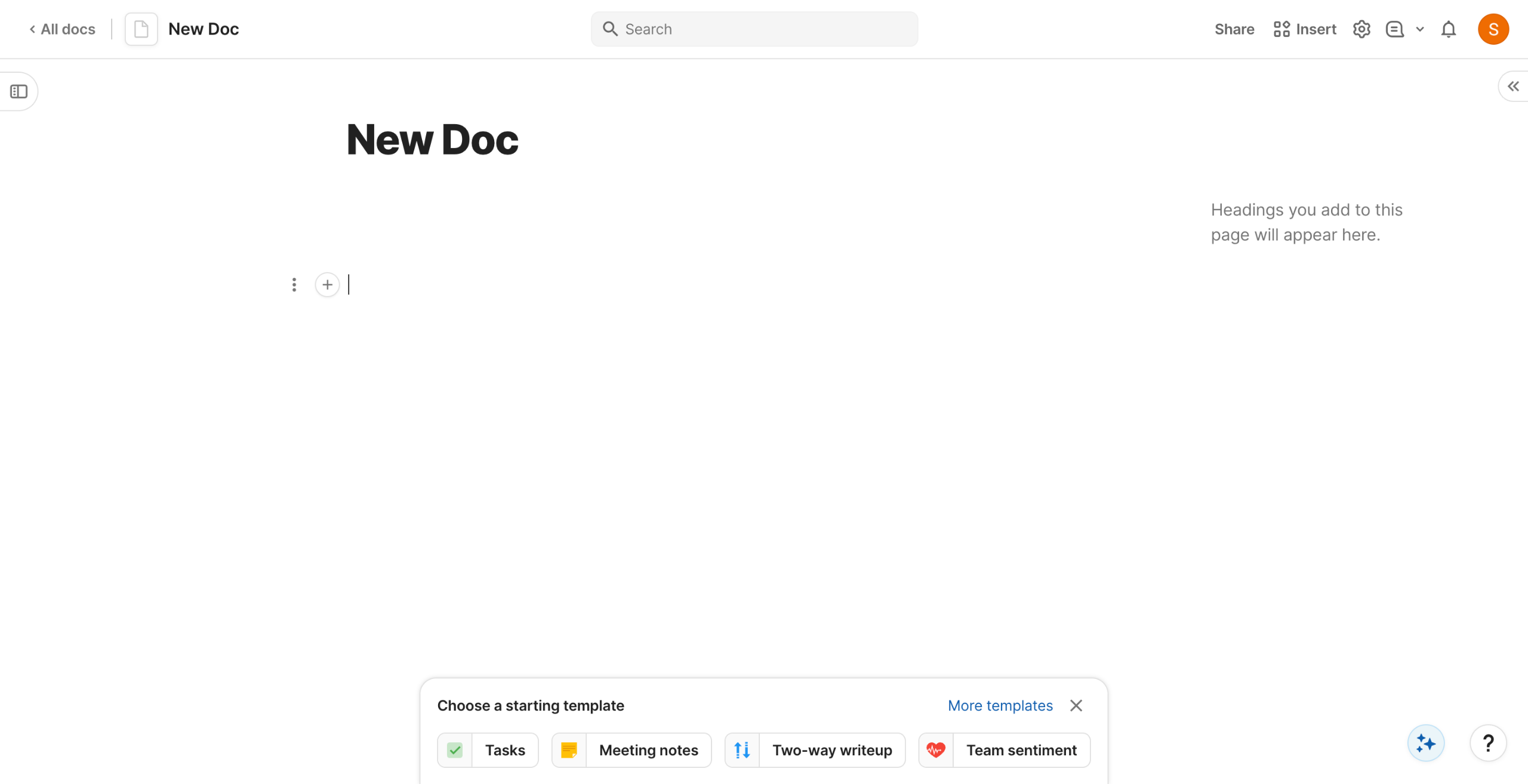Open the orange S account avatar menu
Screen dimensions: 1528x784
[x=1493, y=29]
